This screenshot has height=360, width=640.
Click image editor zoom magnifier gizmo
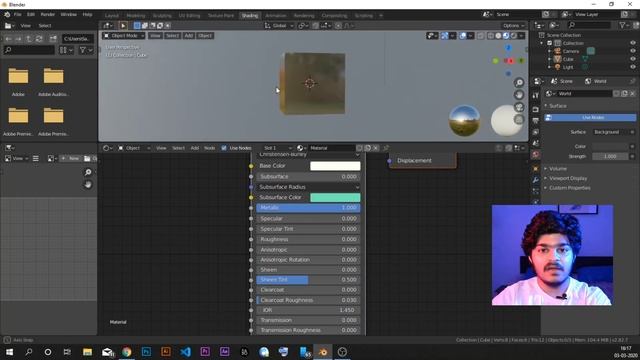pyautogui.click(x=88, y=172)
